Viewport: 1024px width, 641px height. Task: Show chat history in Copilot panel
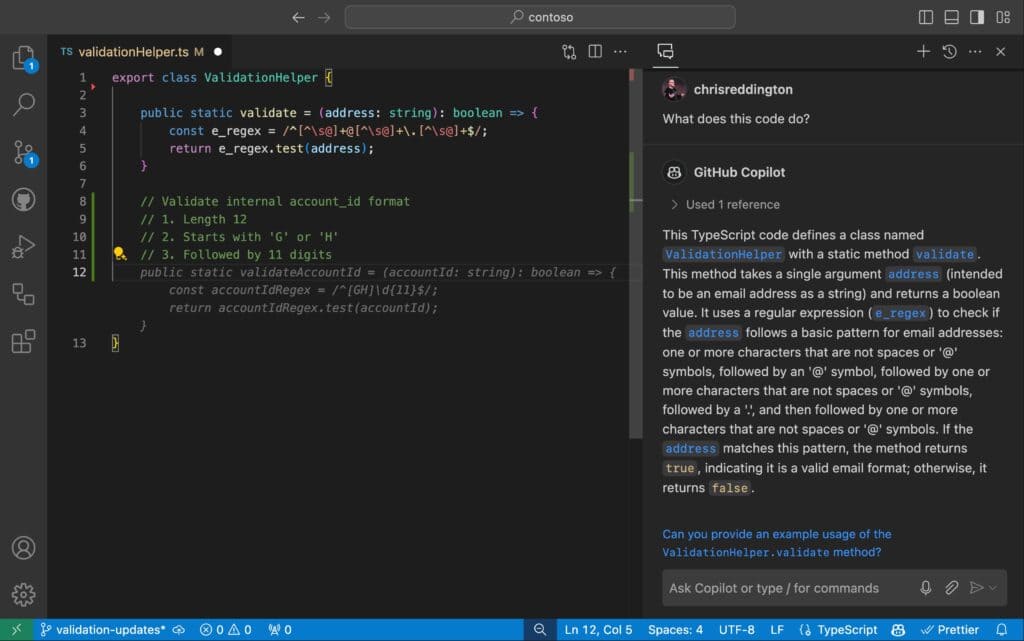click(x=949, y=51)
